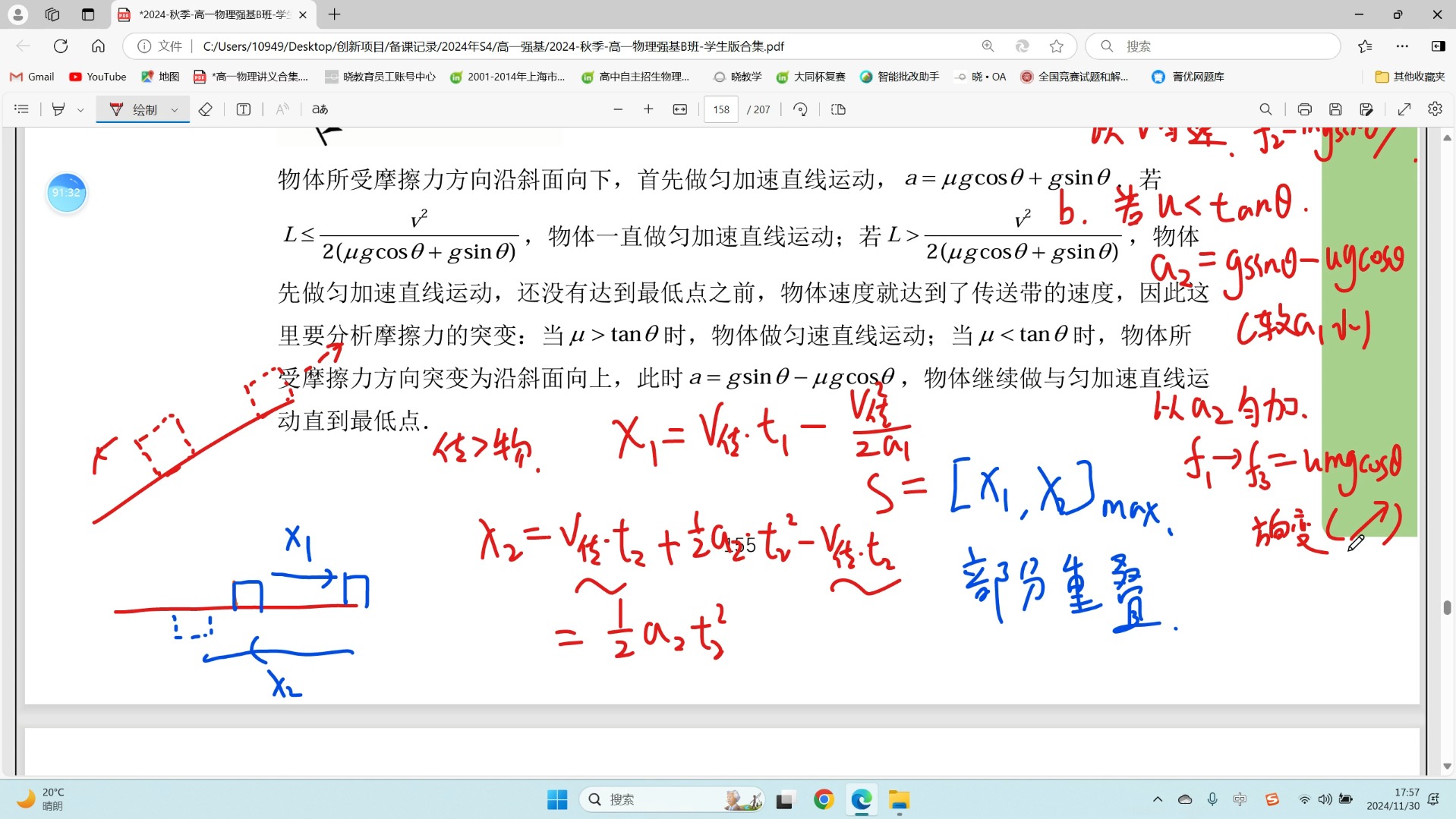Toggle two-page view layout
Image resolution: width=1456 pixels, height=819 pixels.
pyautogui.click(x=837, y=109)
